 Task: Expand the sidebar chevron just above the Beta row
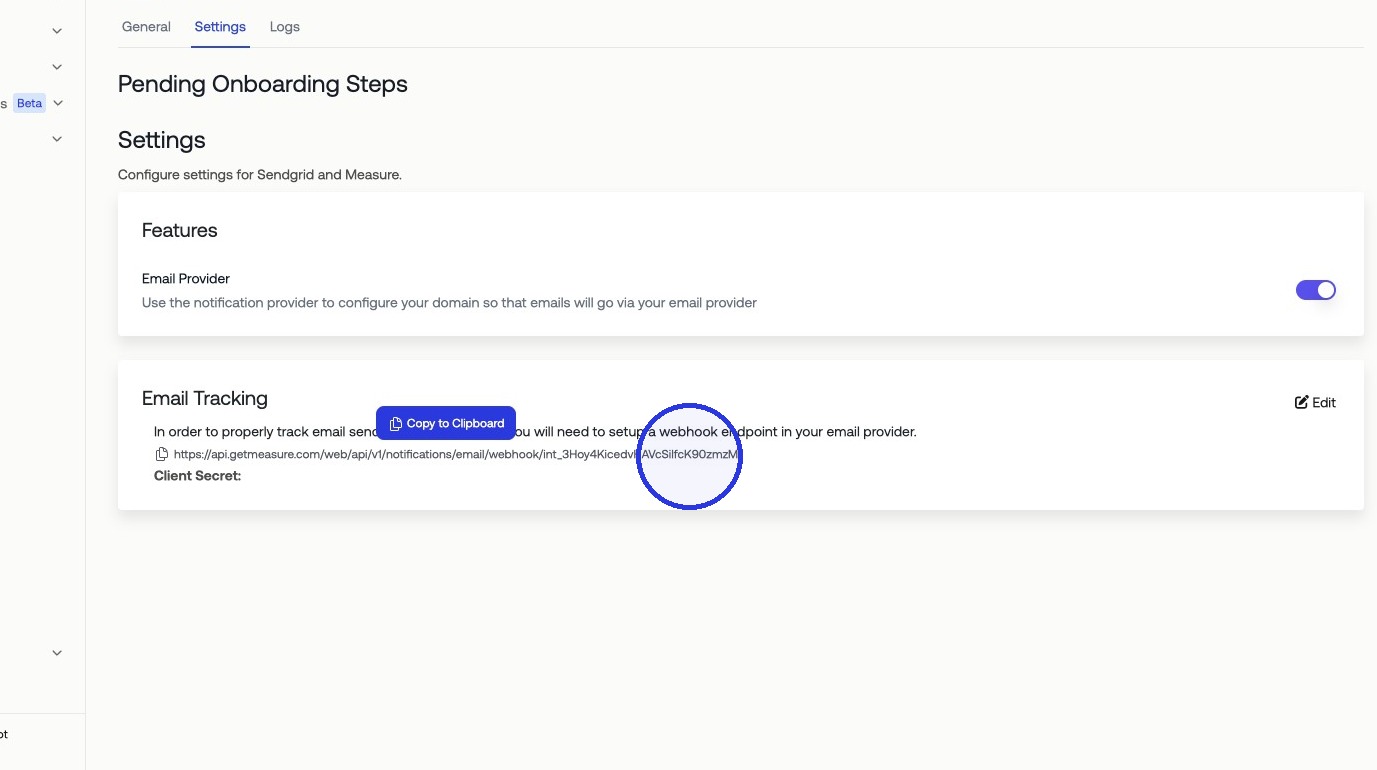(x=57, y=67)
